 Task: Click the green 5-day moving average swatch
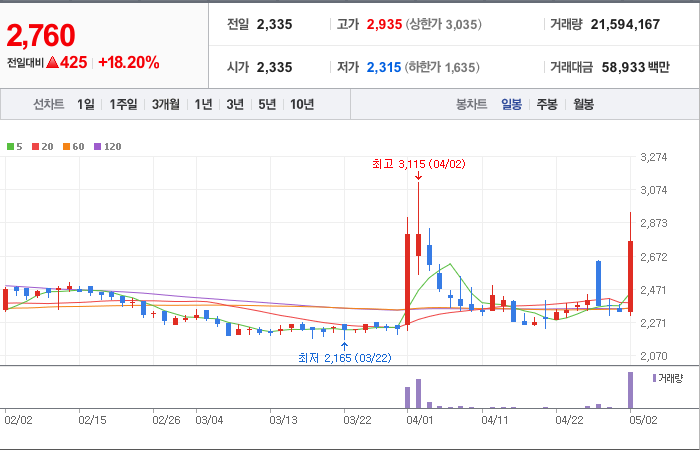(x=10, y=146)
